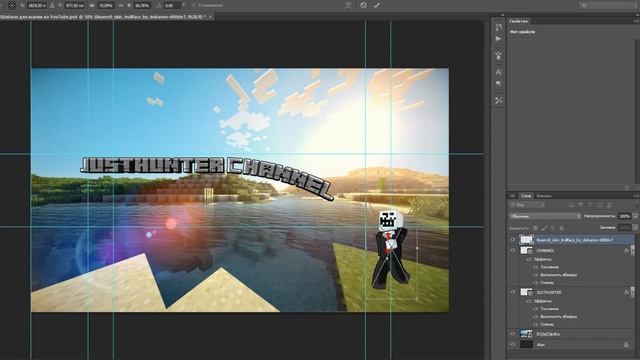Filter layers by adjustment layer icon

(580, 205)
